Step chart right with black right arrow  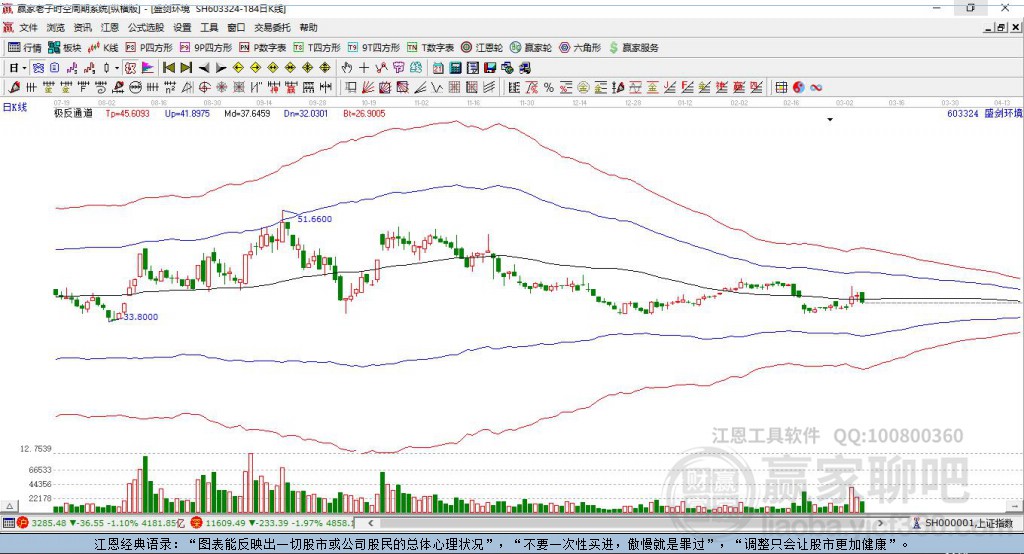[x=221, y=68]
